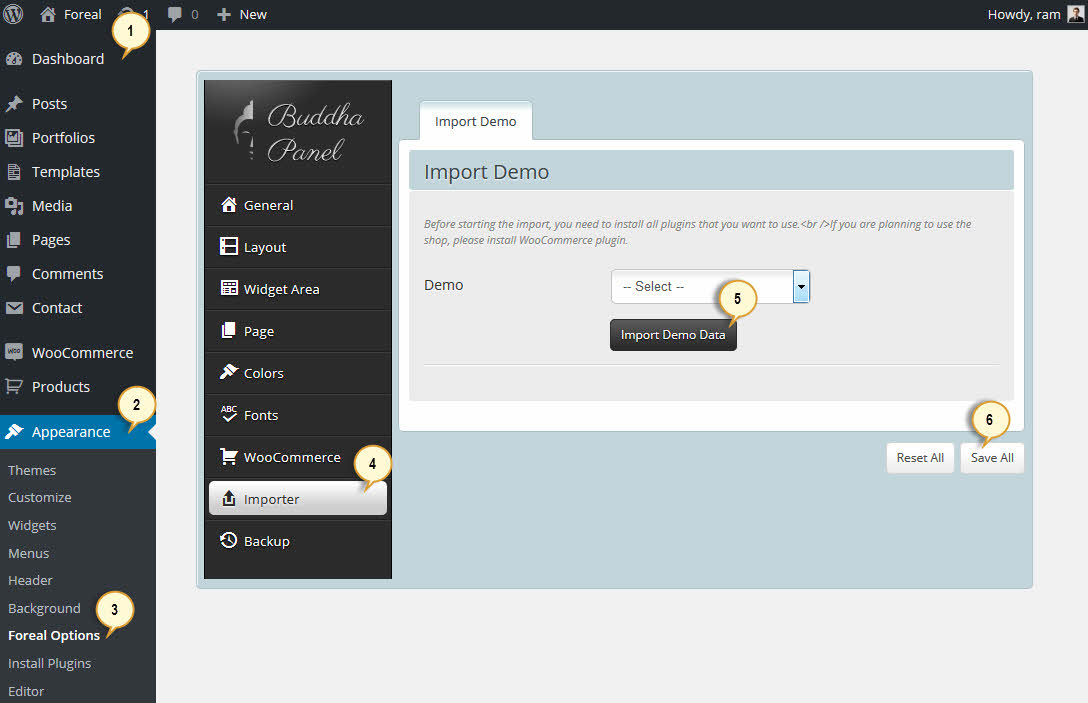Click the Appearance label in sidebar
The image size is (1088, 703).
pos(71,432)
